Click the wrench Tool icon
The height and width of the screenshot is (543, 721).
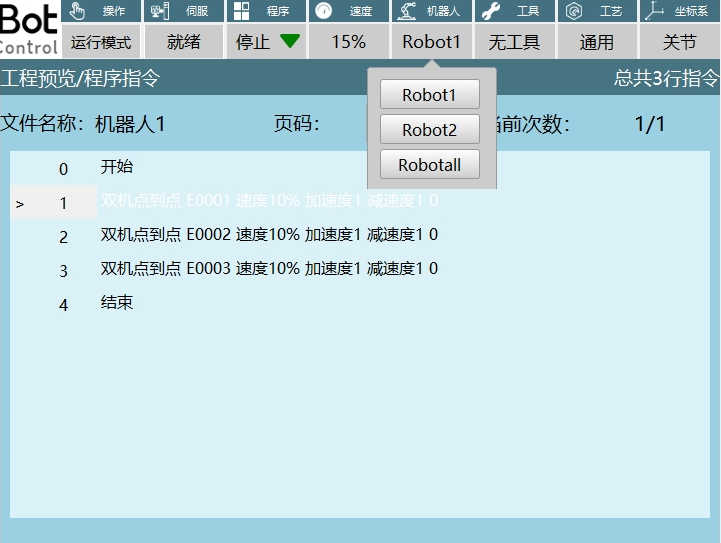point(490,11)
